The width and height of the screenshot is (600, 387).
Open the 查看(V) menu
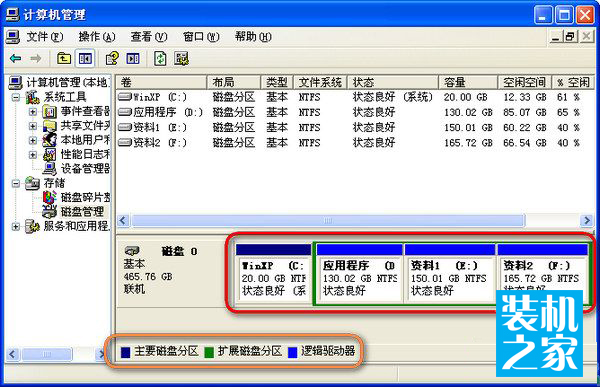click(149, 37)
